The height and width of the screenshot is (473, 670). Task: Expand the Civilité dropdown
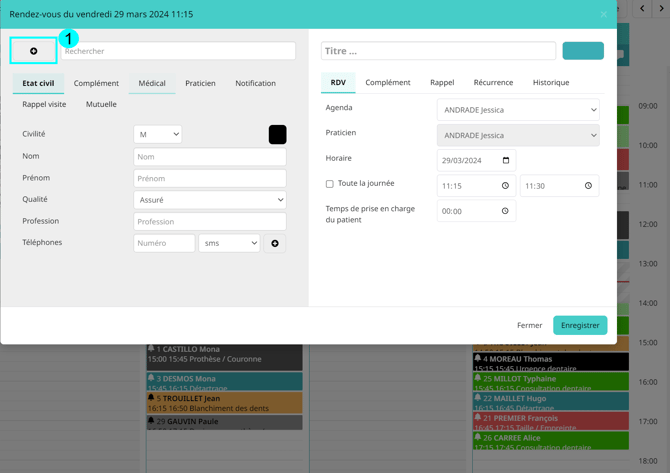158,134
